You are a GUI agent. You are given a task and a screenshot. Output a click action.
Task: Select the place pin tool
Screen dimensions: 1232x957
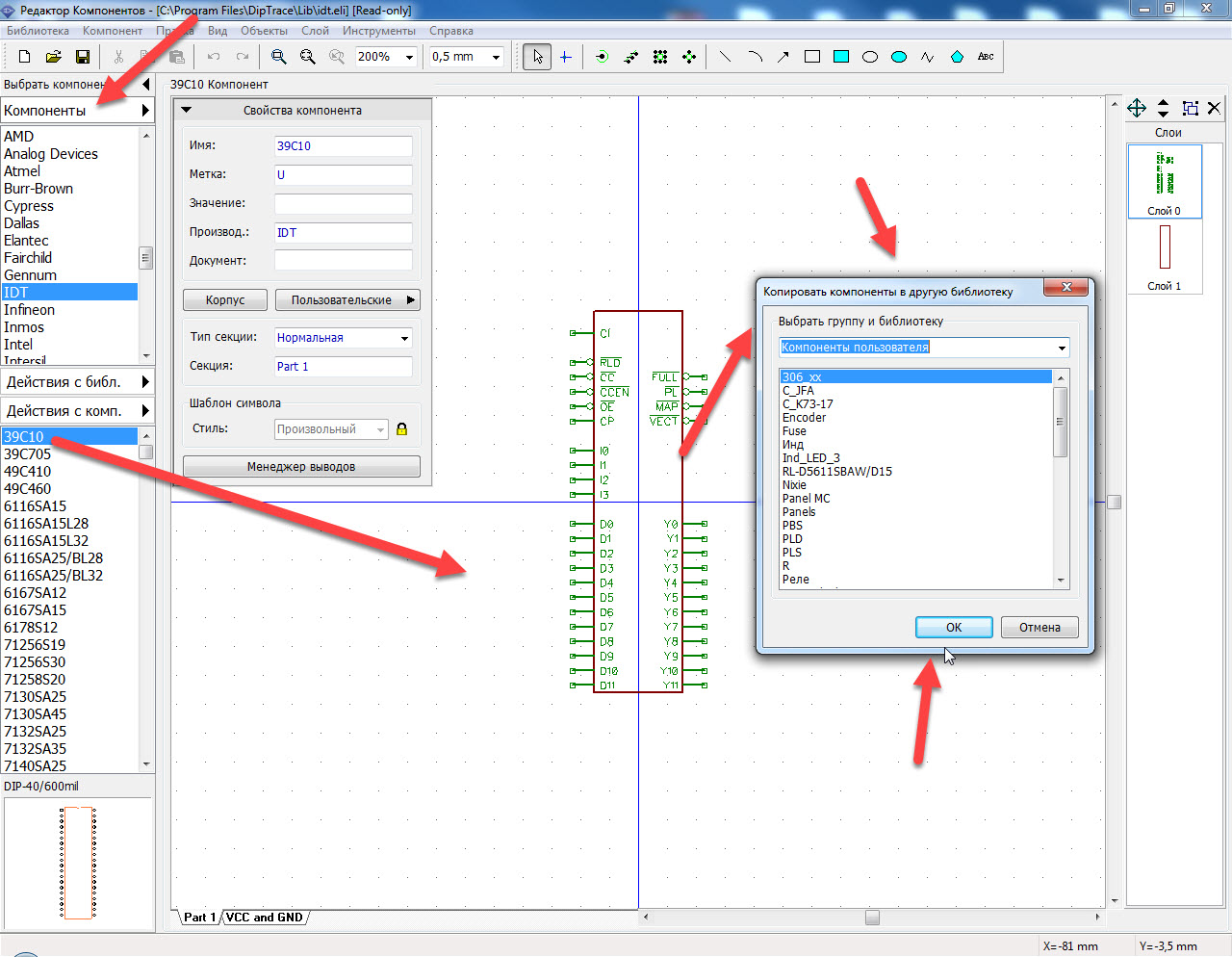pos(602,57)
